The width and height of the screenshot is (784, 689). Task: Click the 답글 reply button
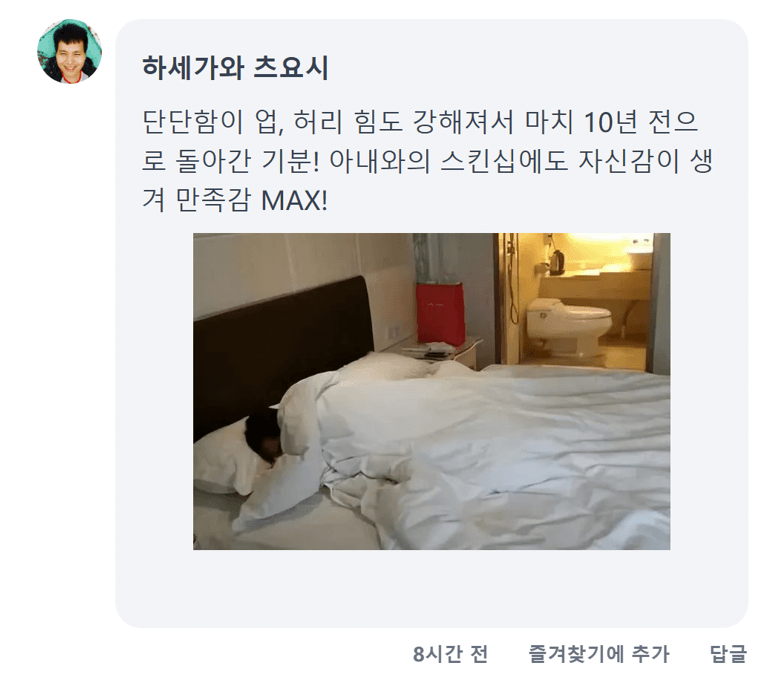point(728,654)
